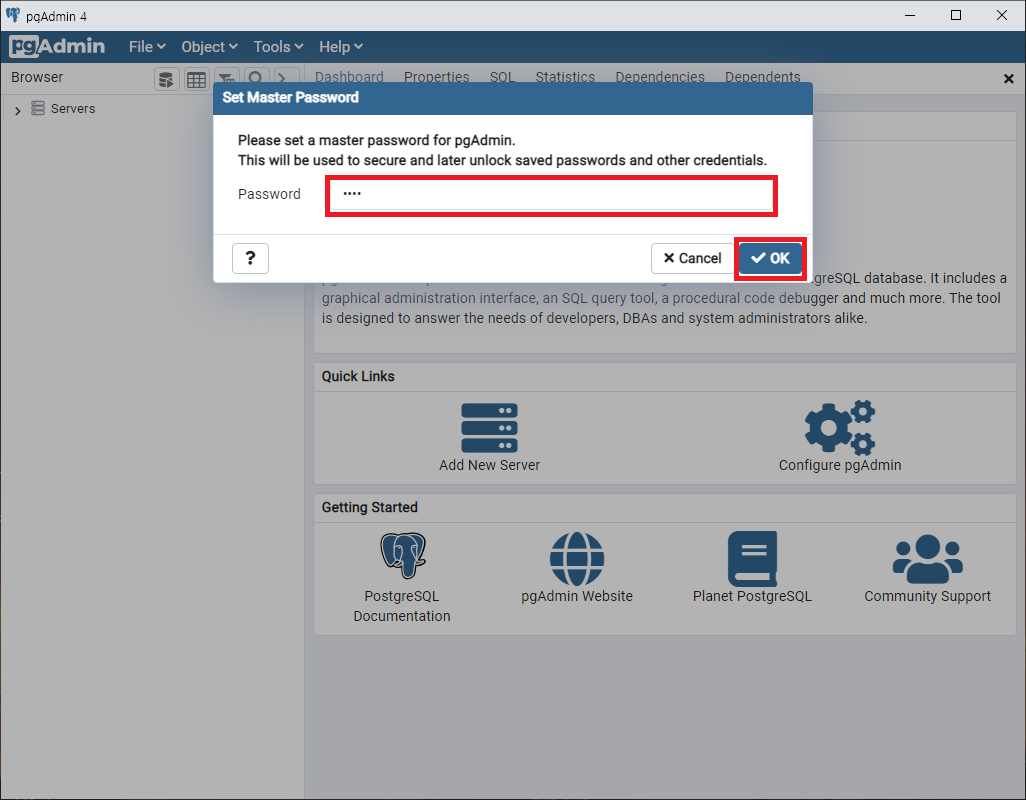This screenshot has height=800, width=1026.
Task: Click the PostgreSQL elephant documentation icon
Action: [403, 555]
